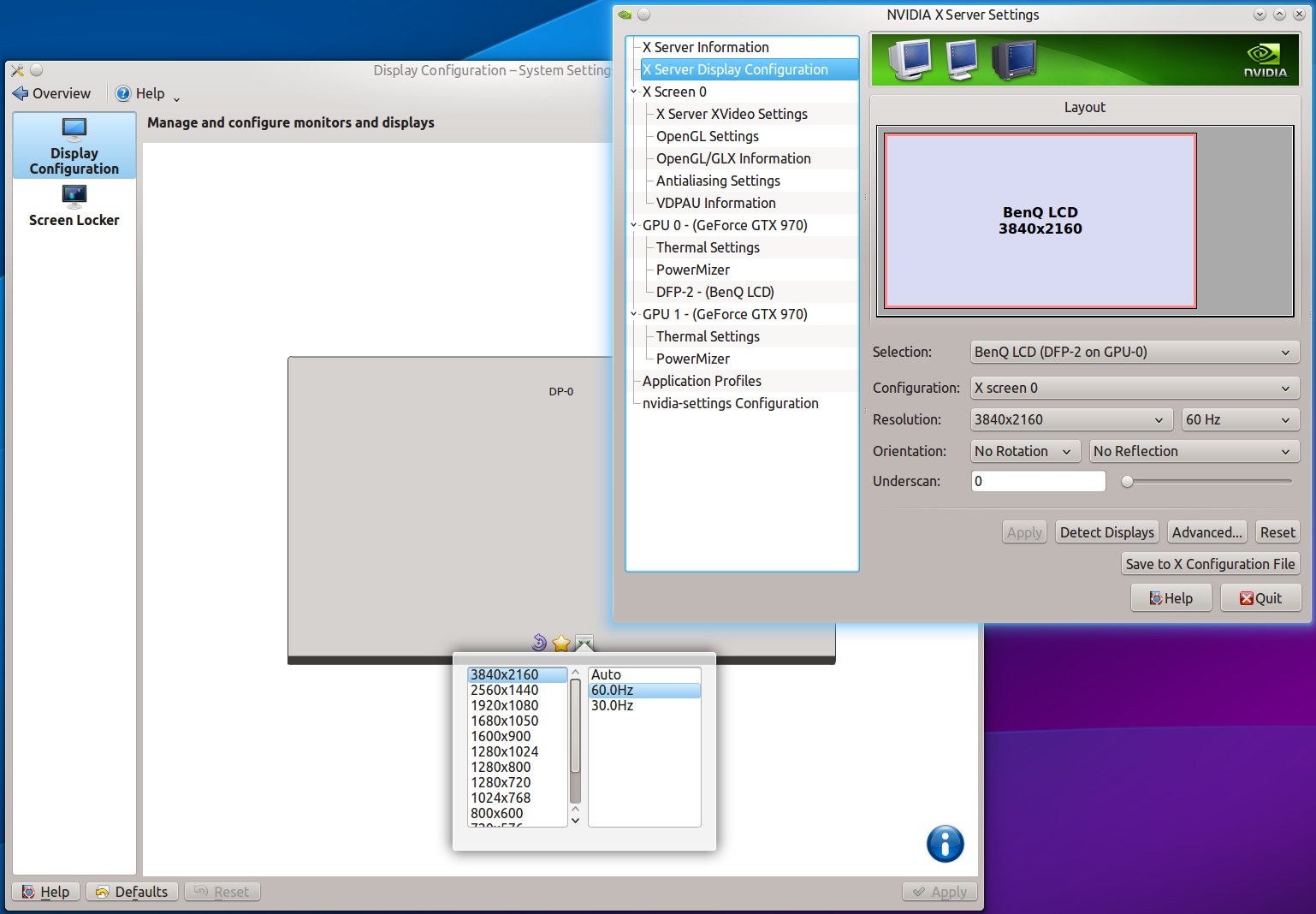Click Help button in NVIDIA settings
The height and width of the screenshot is (914, 1316).
1171,598
